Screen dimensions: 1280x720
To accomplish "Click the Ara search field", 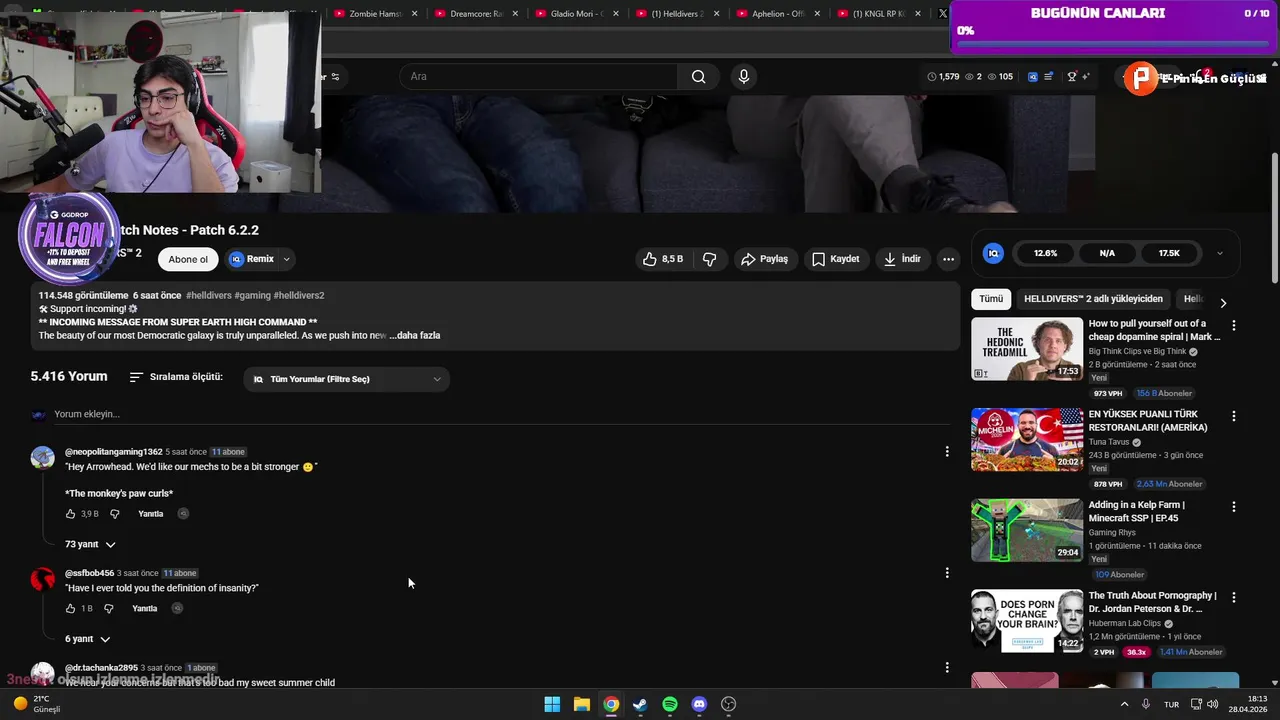I will 539,77.
